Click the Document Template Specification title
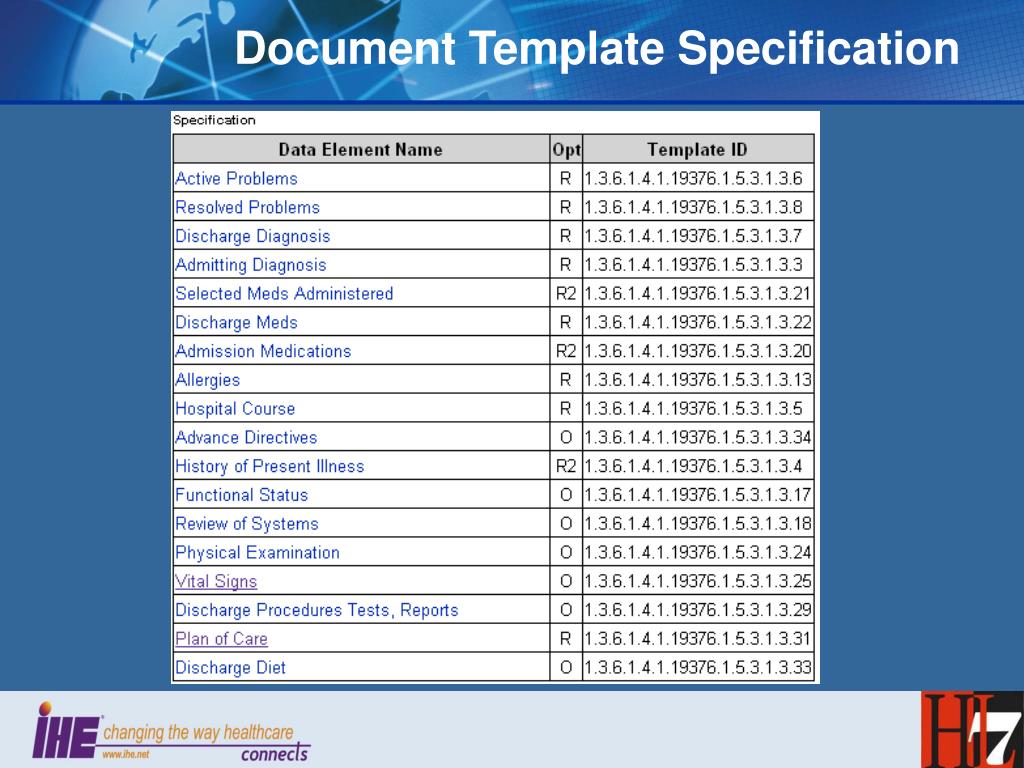 (597, 48)
